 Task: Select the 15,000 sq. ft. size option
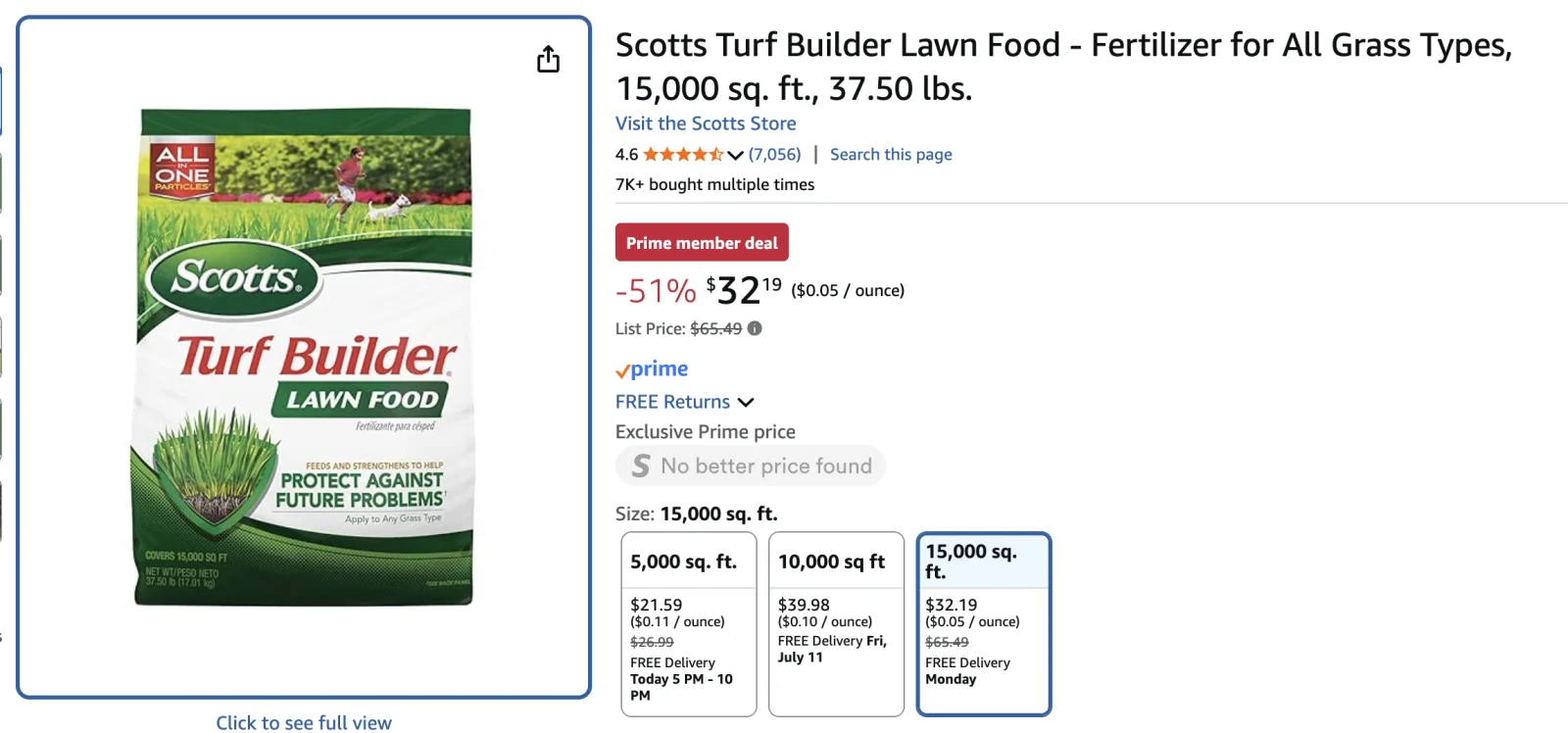coord(983,623)
